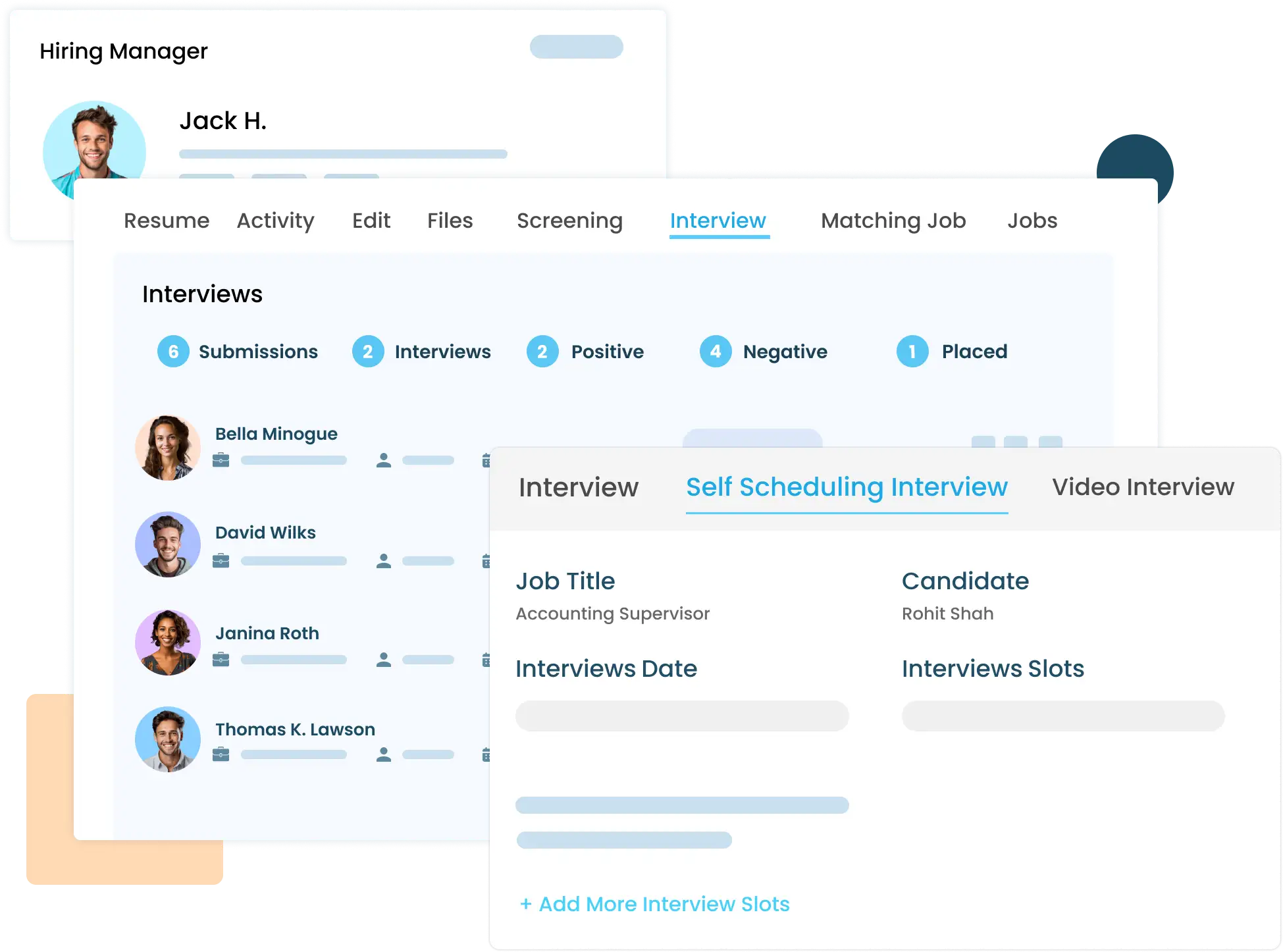Click the Placed status icon
The image size is (1283, 952).
point(913,351)
